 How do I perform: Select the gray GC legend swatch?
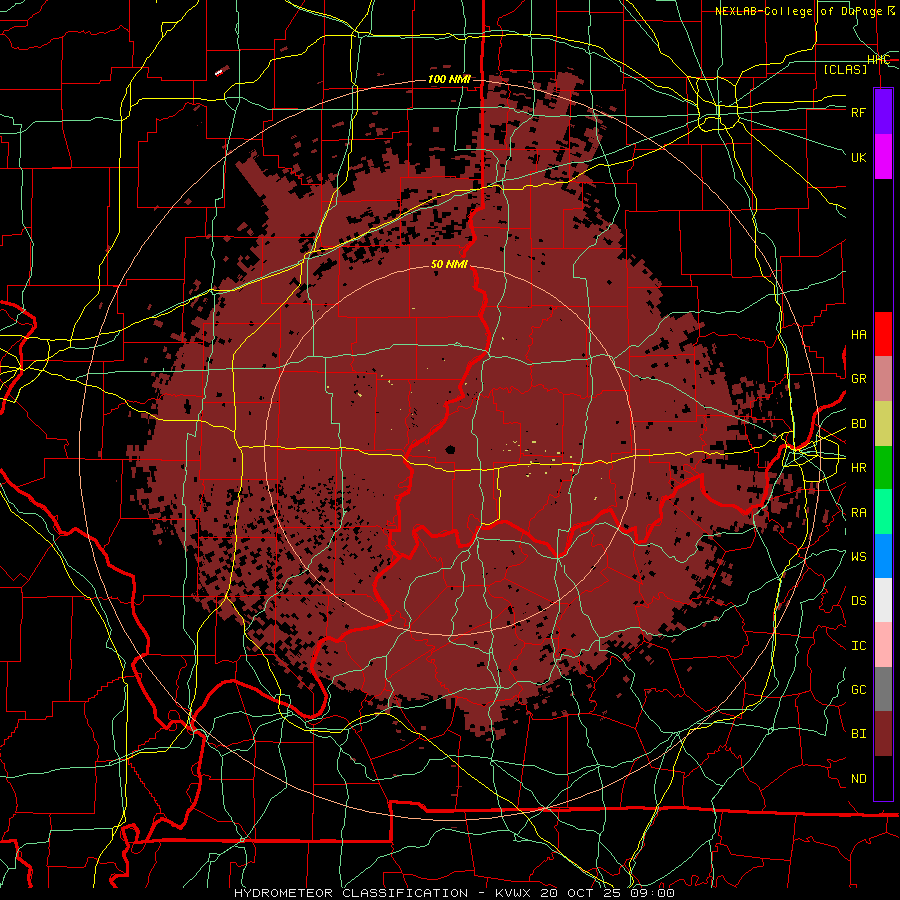(x=883, y=689)
